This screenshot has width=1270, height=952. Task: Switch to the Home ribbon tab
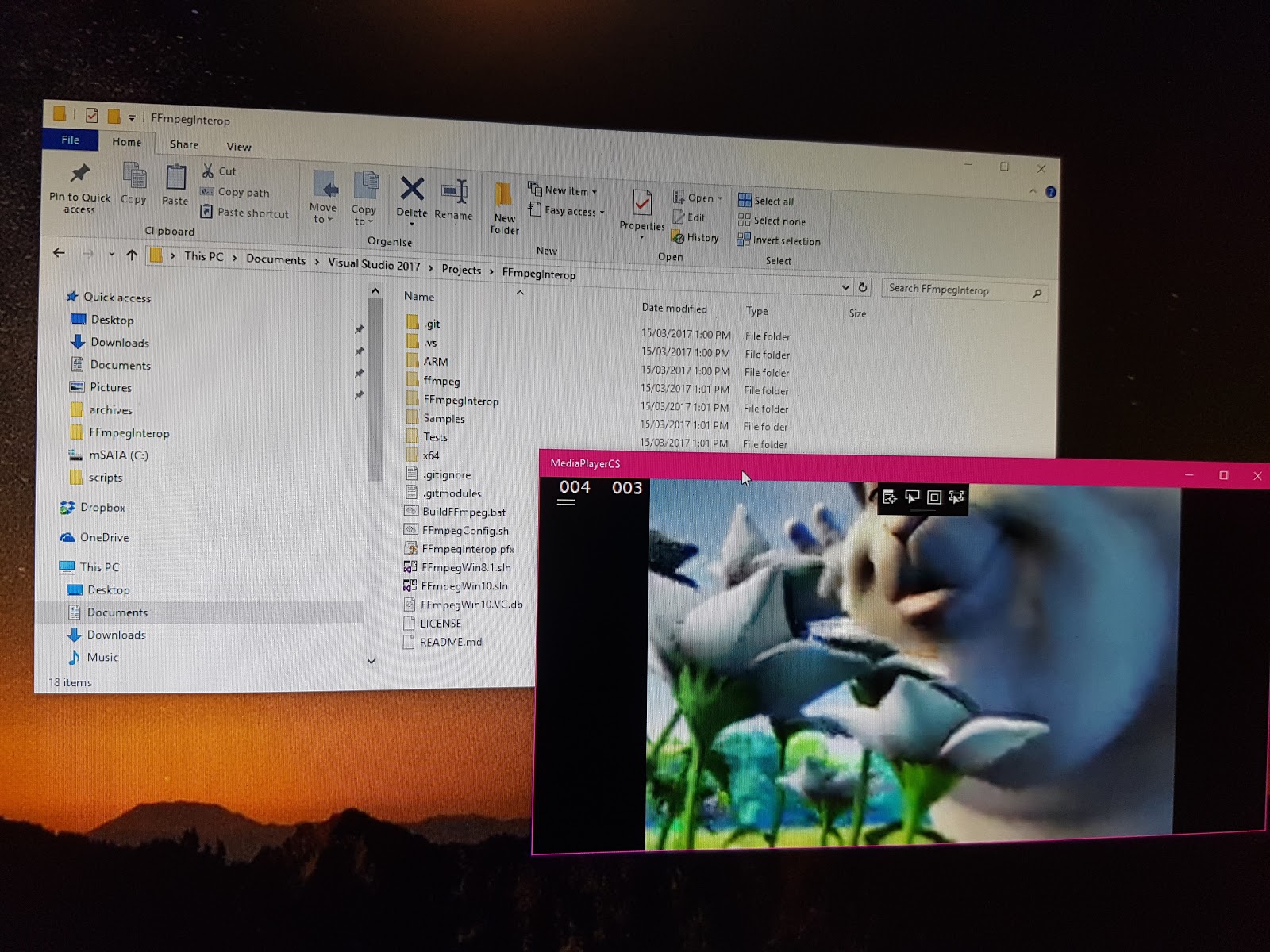pos(127,142)
